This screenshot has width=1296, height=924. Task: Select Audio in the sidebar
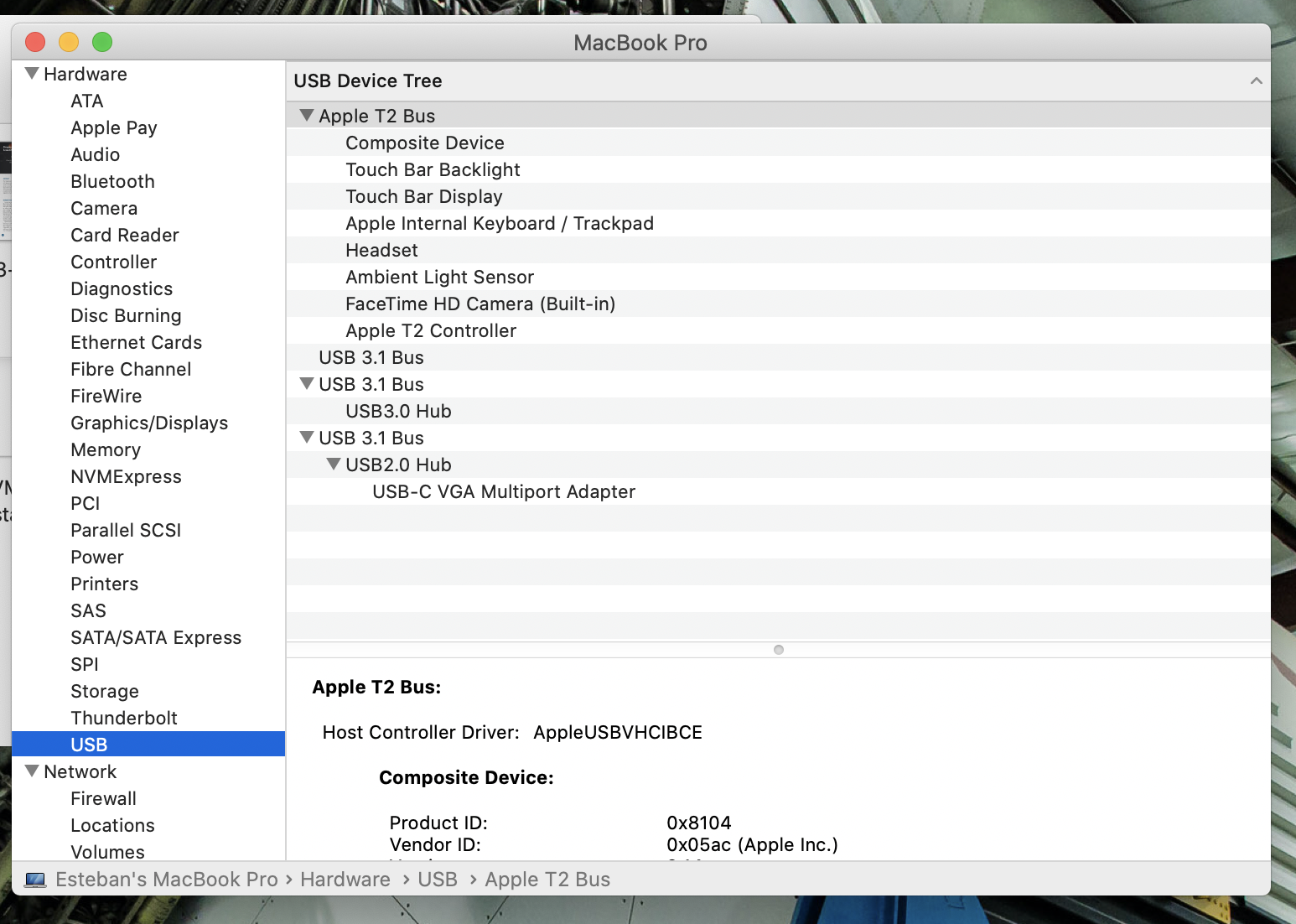tap(96, 154)
